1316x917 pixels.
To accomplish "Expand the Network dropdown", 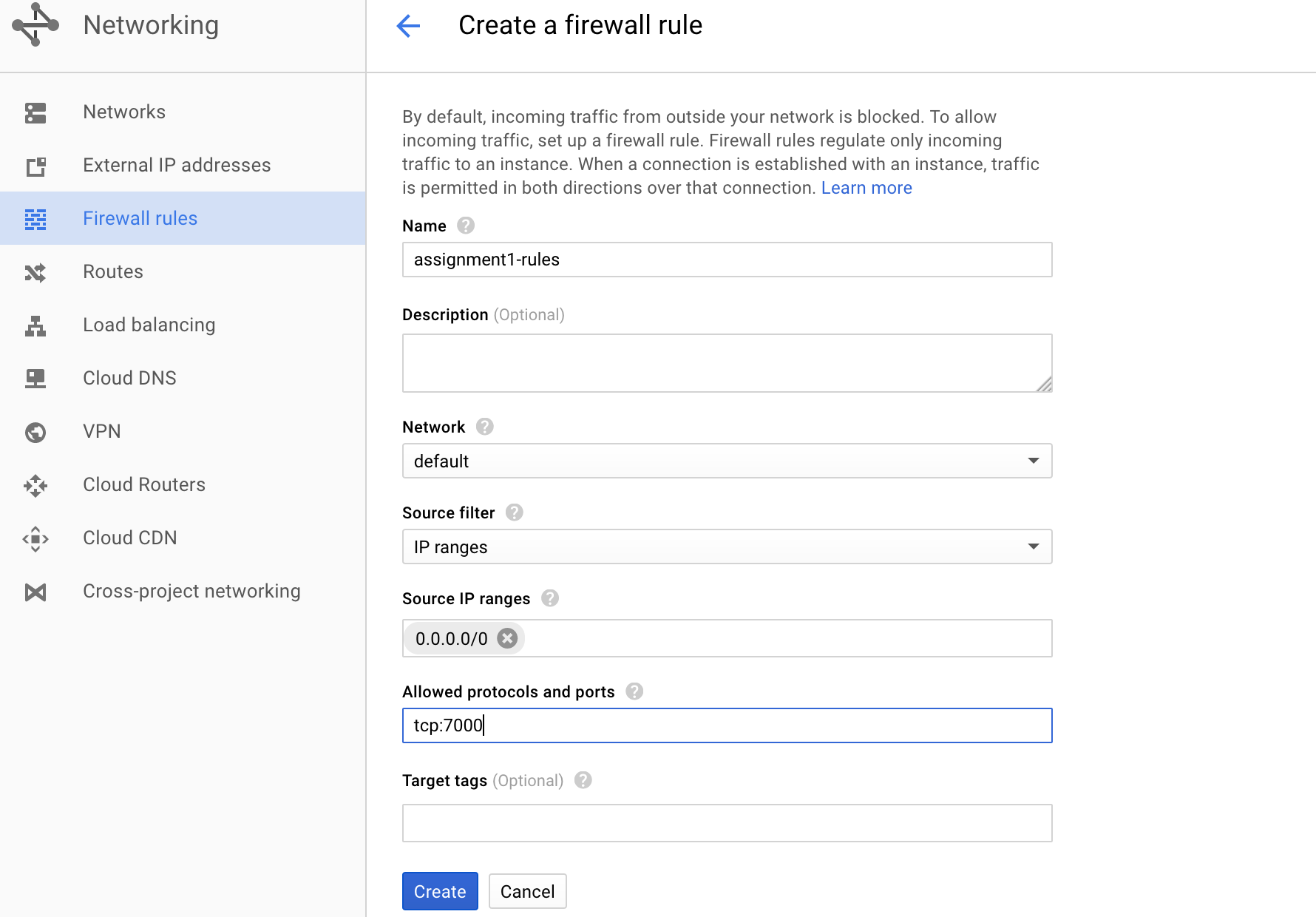I will coord(727,461).
